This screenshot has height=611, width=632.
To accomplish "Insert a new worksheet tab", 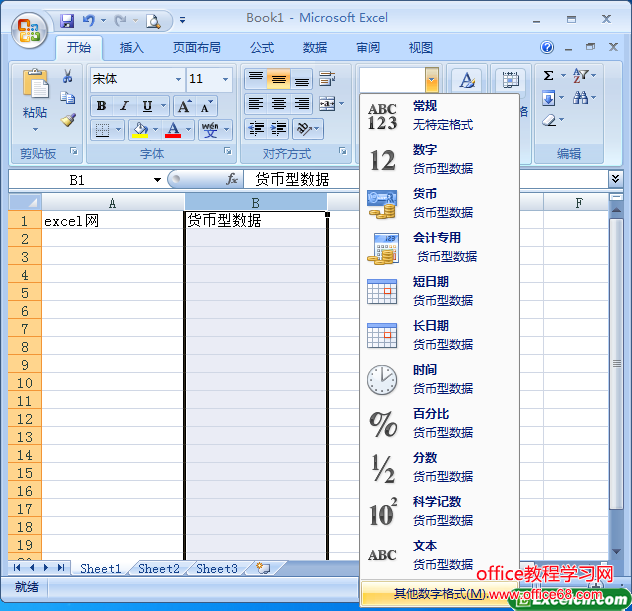I will (x=264, y=568).
